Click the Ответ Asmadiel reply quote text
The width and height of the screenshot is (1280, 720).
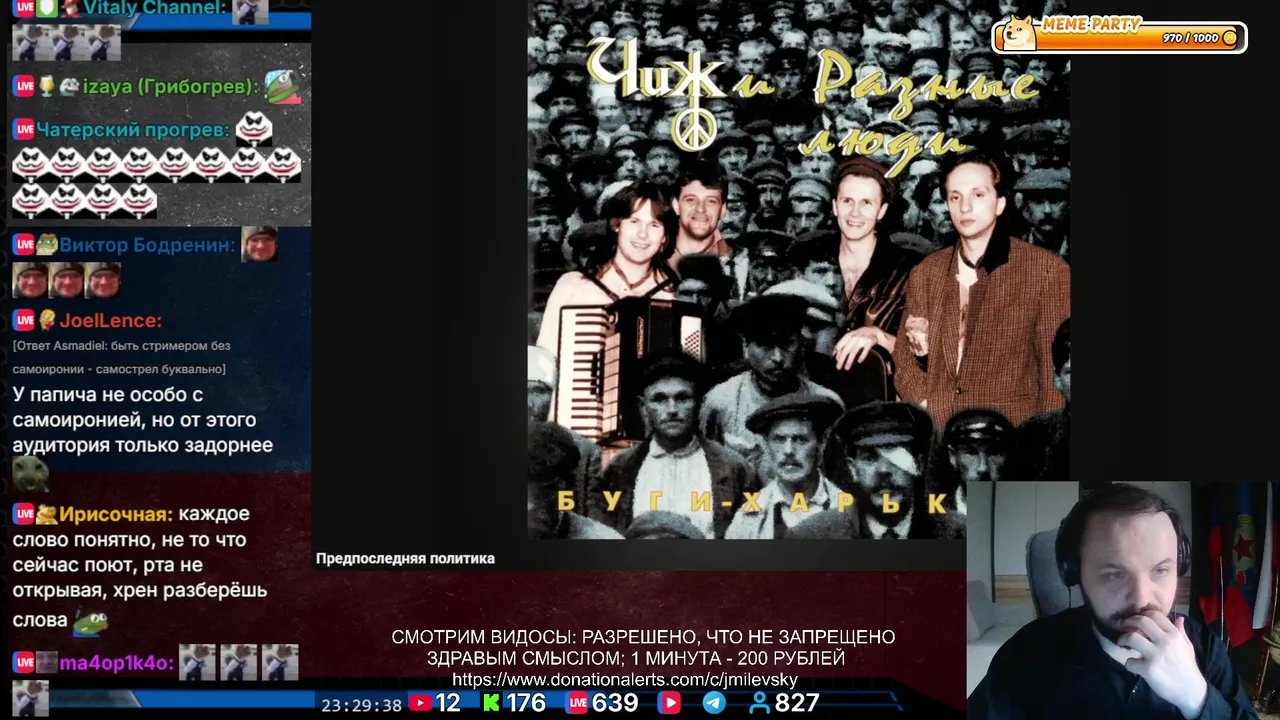(x=122, y=357)
